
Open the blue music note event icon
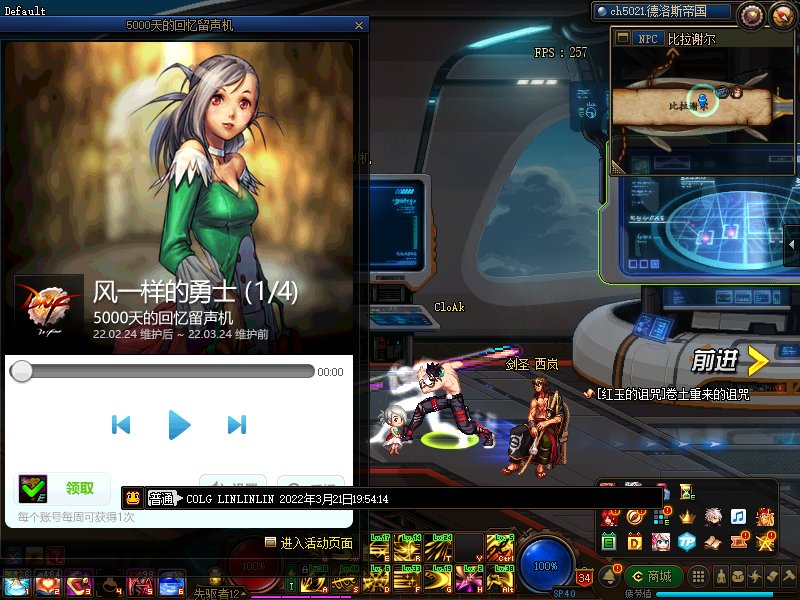pyautogui.click(x=738, y=516)
